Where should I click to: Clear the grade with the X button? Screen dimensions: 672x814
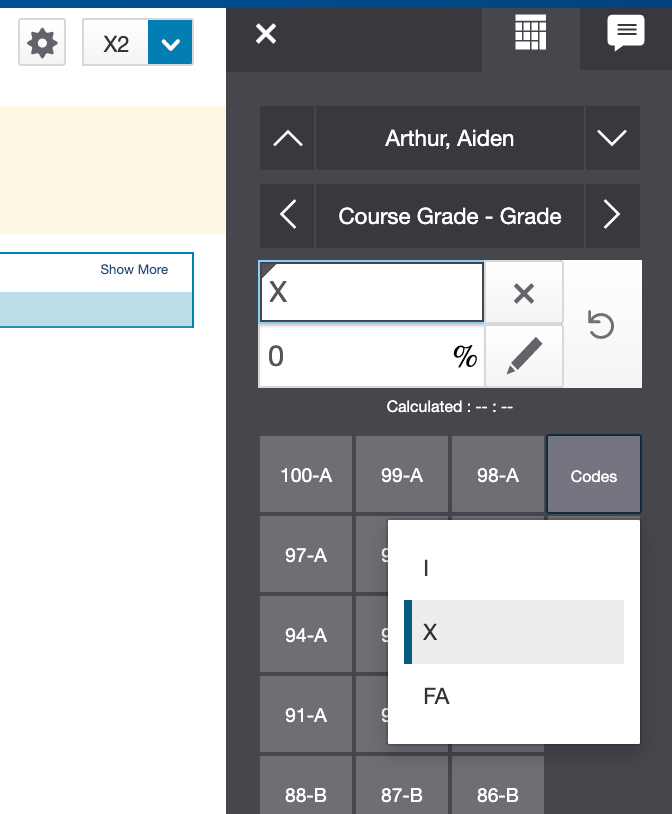click(x=523, y=292)
